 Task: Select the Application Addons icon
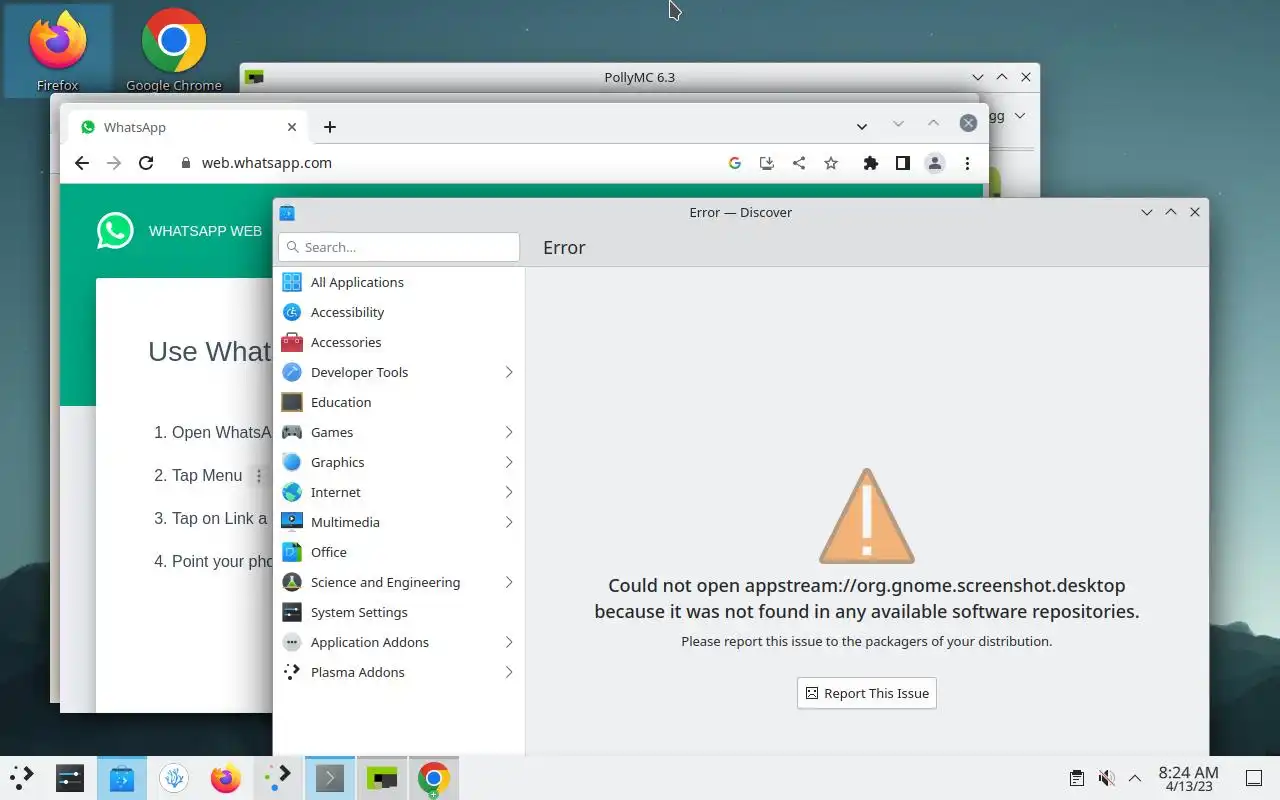click(x=292, y=642)
